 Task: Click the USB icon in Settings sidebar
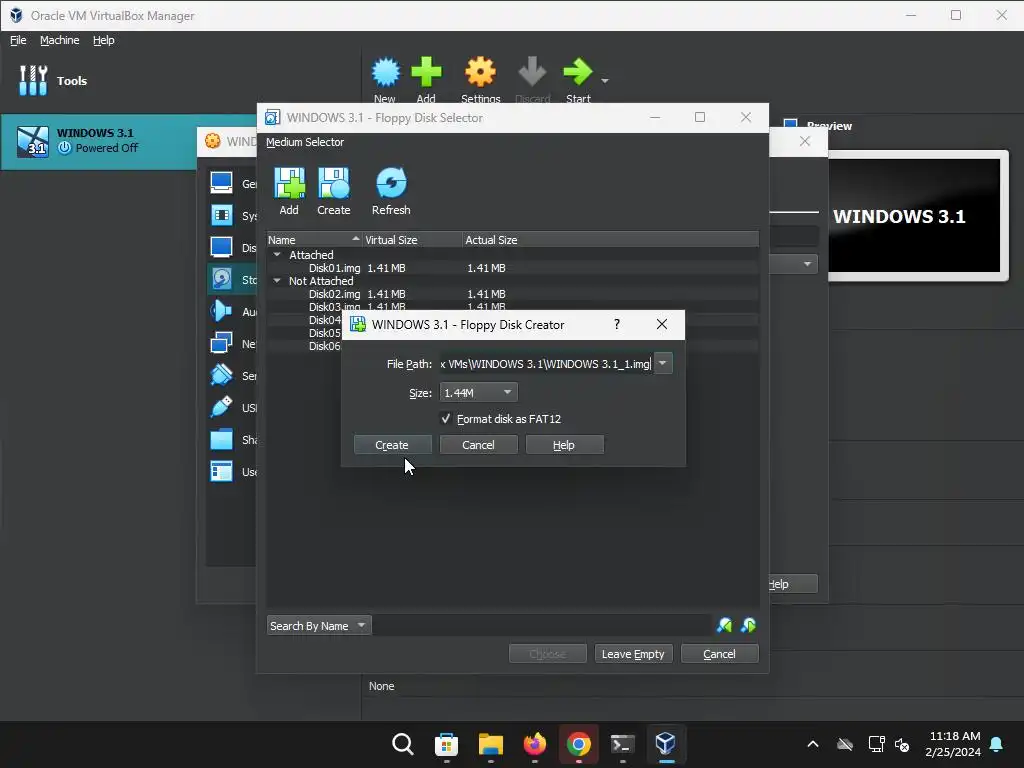pyautogui.click(x=221, y=408)
